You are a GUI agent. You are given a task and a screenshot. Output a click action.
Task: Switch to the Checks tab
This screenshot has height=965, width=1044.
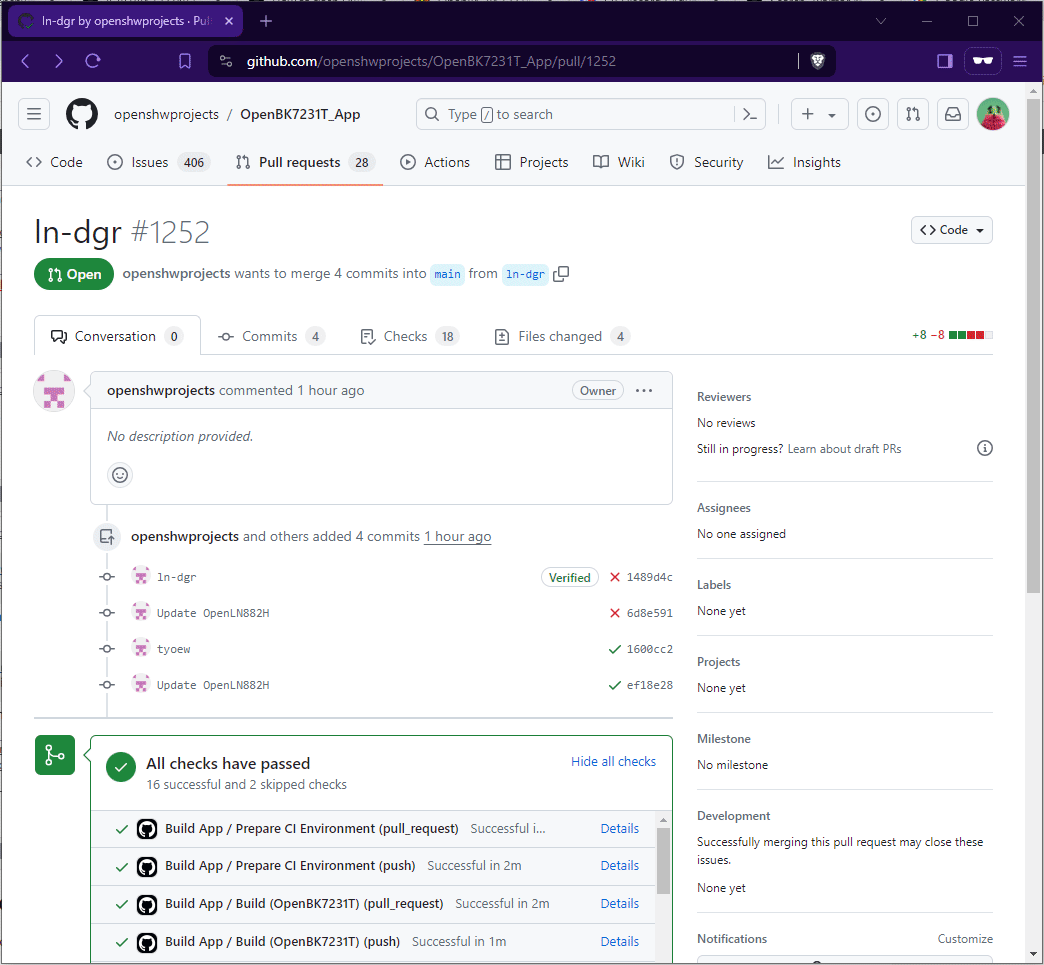coord(409,337)
